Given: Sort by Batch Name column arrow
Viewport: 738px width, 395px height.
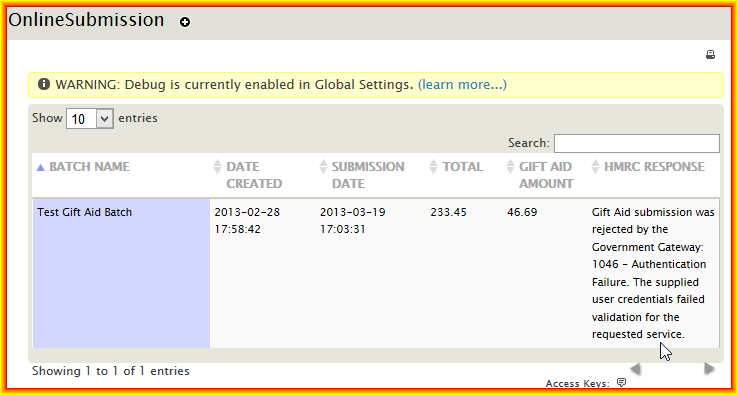Looking at the screenshot, I should (40, 167).
